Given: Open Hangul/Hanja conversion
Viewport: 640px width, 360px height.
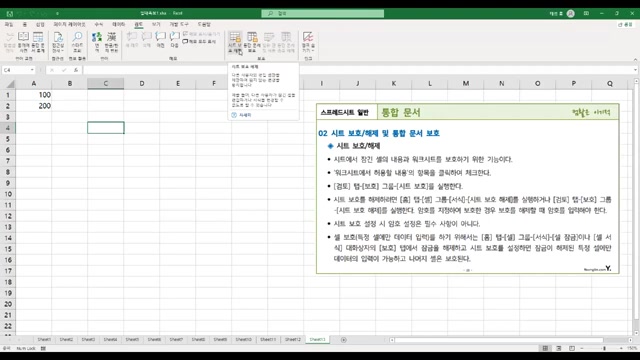Looking at the screenshot, I should [x=111, y=42].
